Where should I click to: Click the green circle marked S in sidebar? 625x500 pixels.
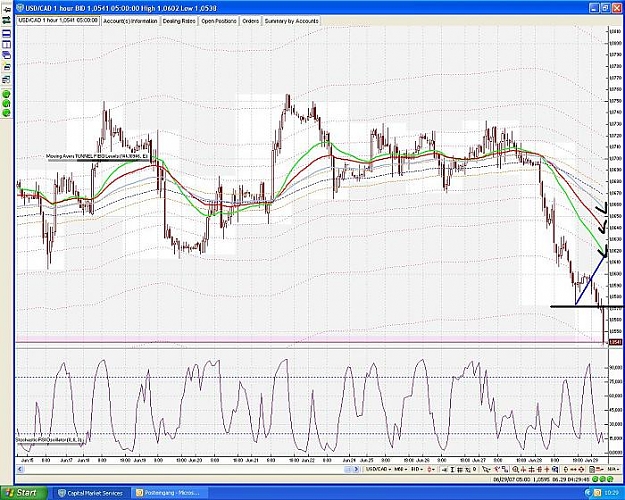point(6,103)
